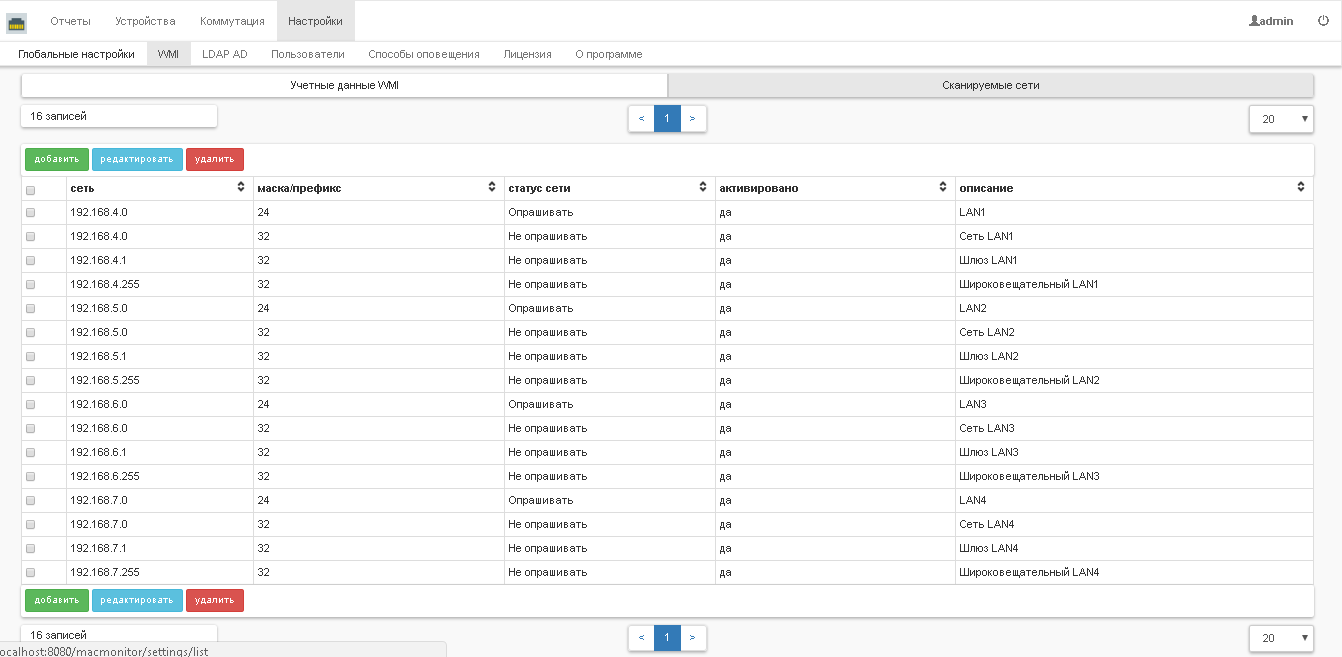
Task: Open the Отчеты menu
Action: pyautogui.click(x=70, y=21)
